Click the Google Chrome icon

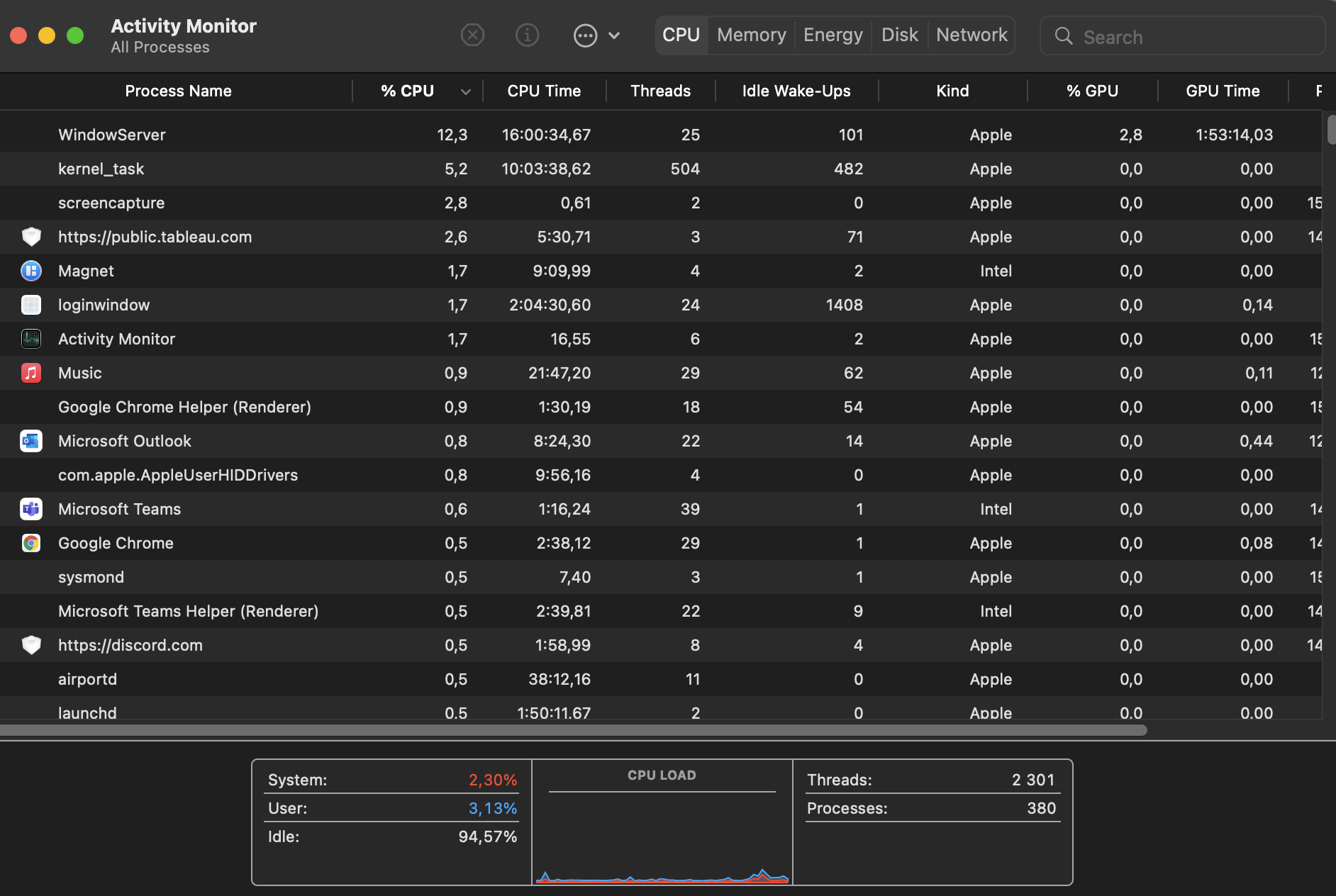(x=31, y=543)
